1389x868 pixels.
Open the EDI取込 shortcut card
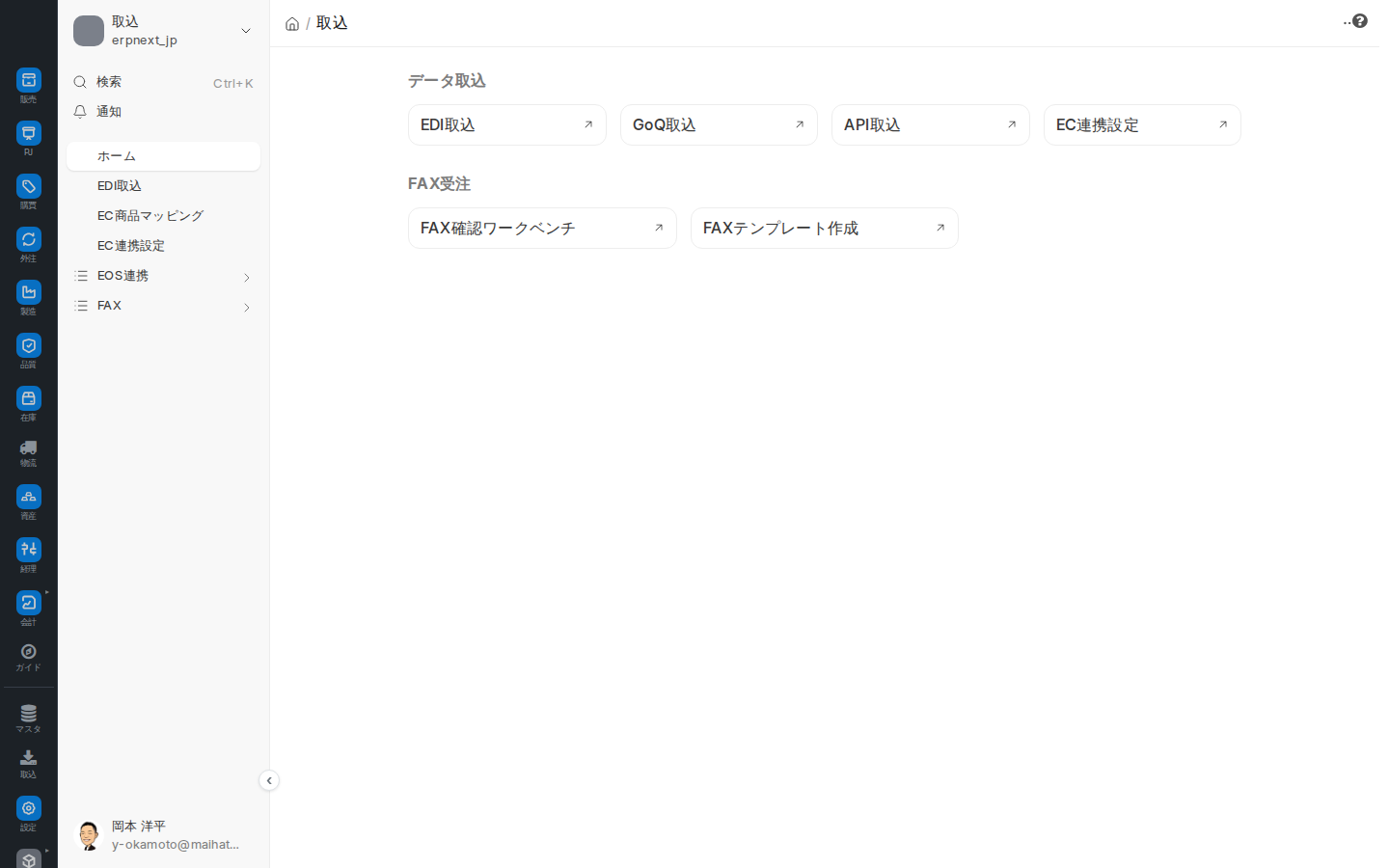pos(507,124)
